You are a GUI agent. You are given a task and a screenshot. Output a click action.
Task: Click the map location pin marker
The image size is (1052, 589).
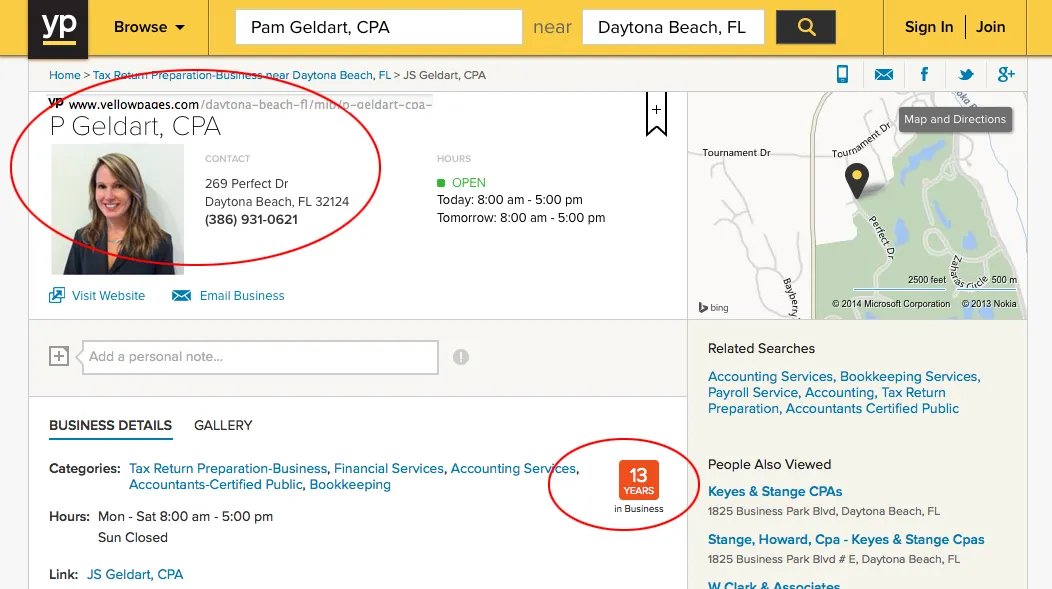(x=856, y=180)
